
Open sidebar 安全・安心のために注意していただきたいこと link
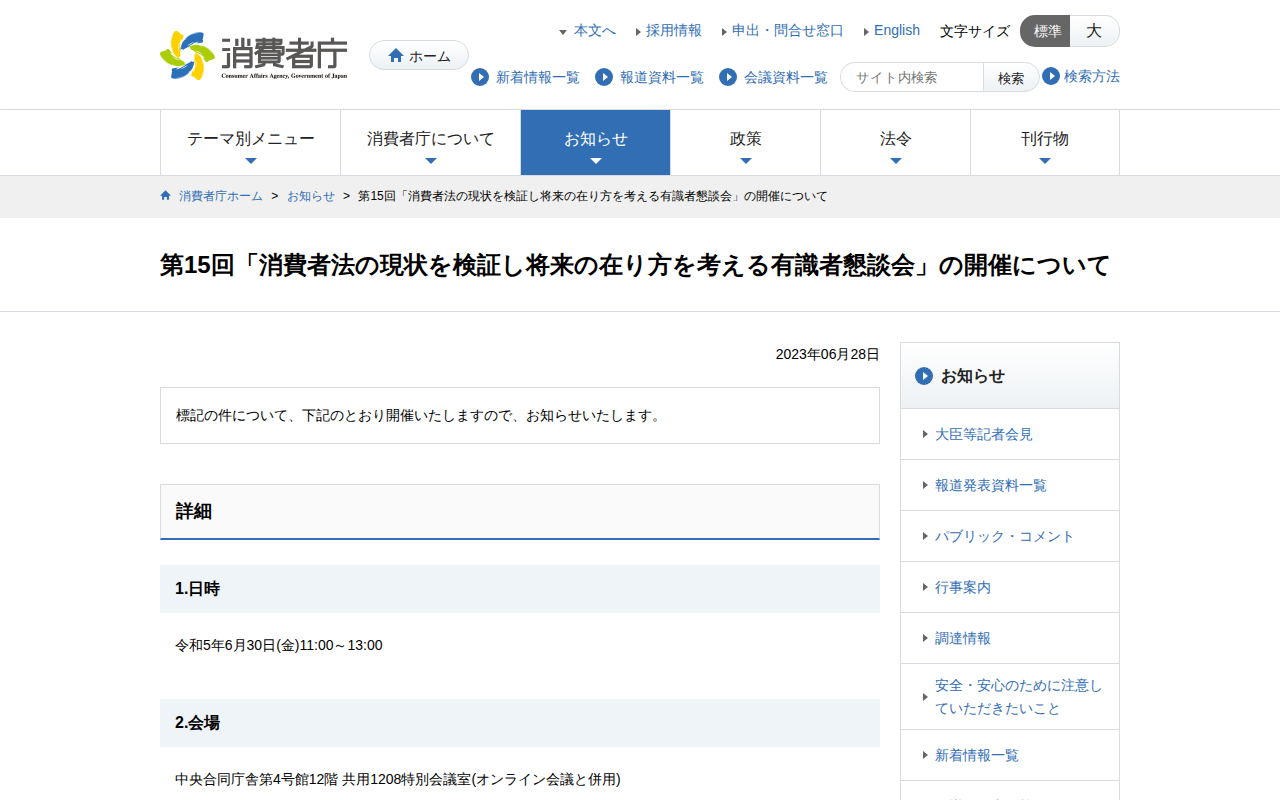[x=1019, y=697]
